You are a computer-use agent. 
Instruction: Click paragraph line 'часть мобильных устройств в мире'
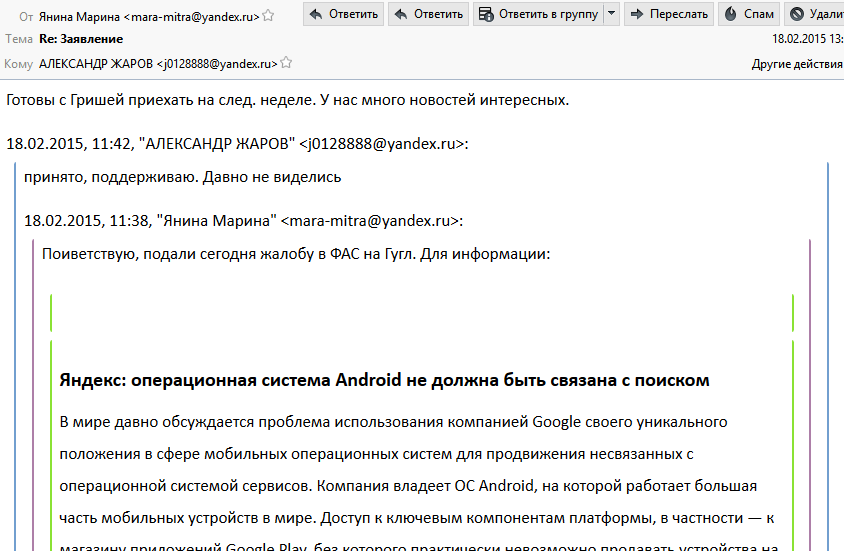(x=417, y=518)
